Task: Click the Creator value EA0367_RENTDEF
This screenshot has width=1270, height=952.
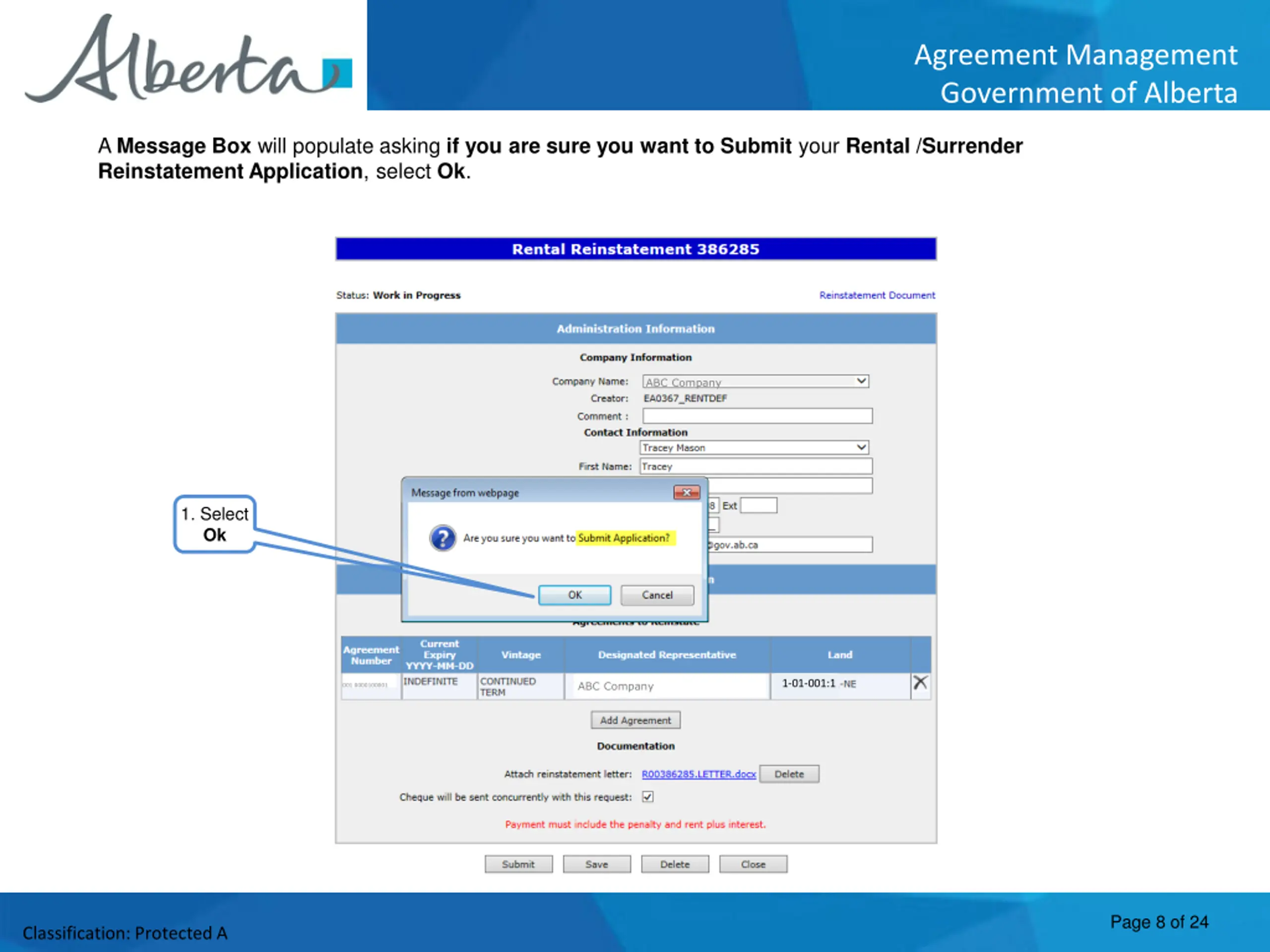Action: 685,398
